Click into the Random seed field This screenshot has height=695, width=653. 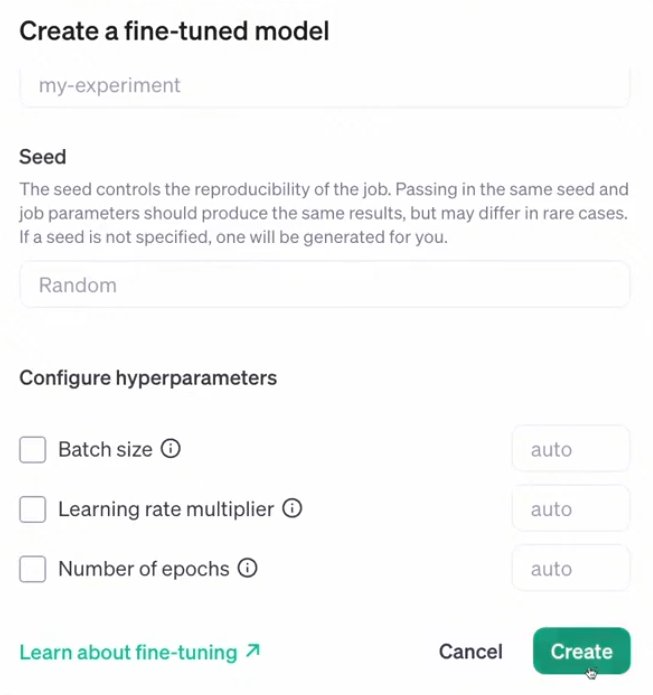tap(325, 285)
